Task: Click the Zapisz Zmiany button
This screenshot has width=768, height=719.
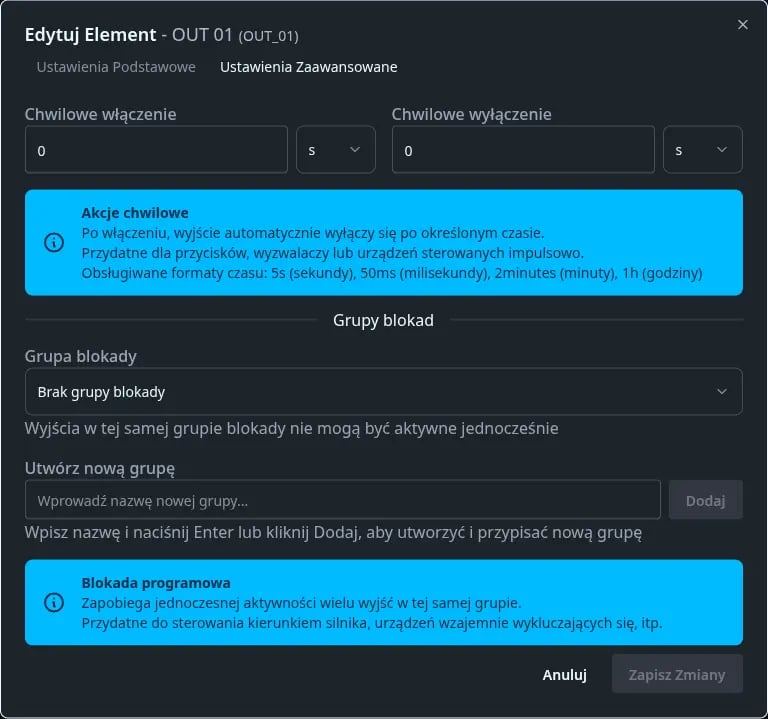Action: point(676,675)
